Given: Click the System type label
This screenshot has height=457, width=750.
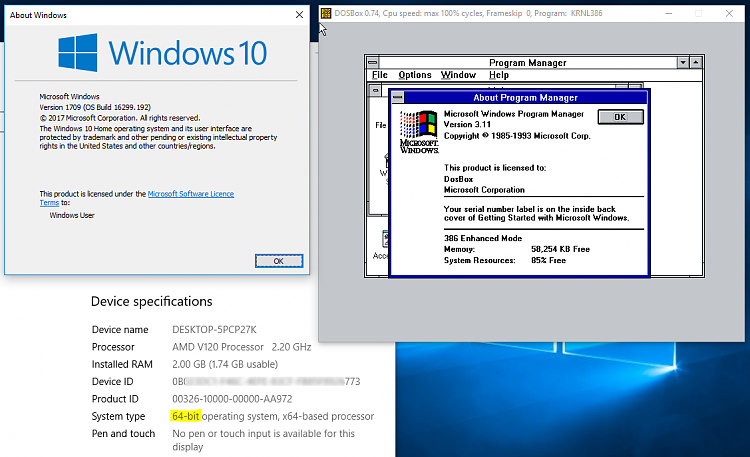Looking at the screenshot, I should (x=118, y=416).
